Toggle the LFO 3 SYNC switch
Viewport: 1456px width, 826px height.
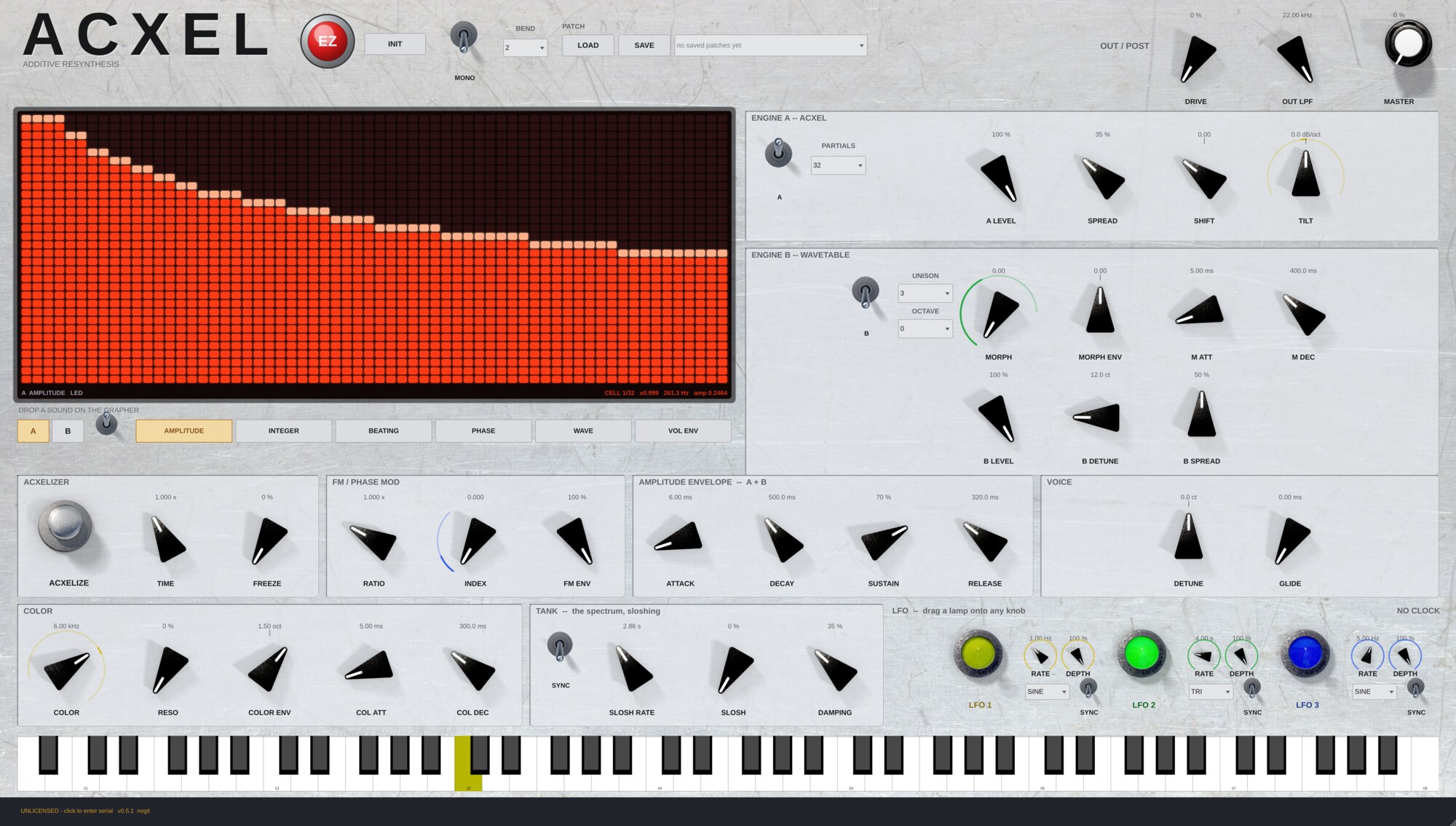[1416, 688]
